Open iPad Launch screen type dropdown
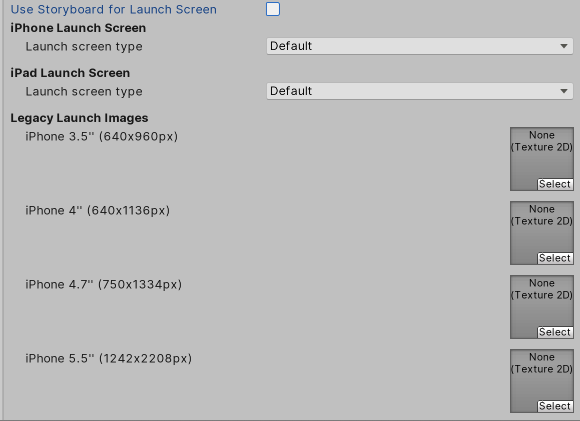 [x=420, y=91]
